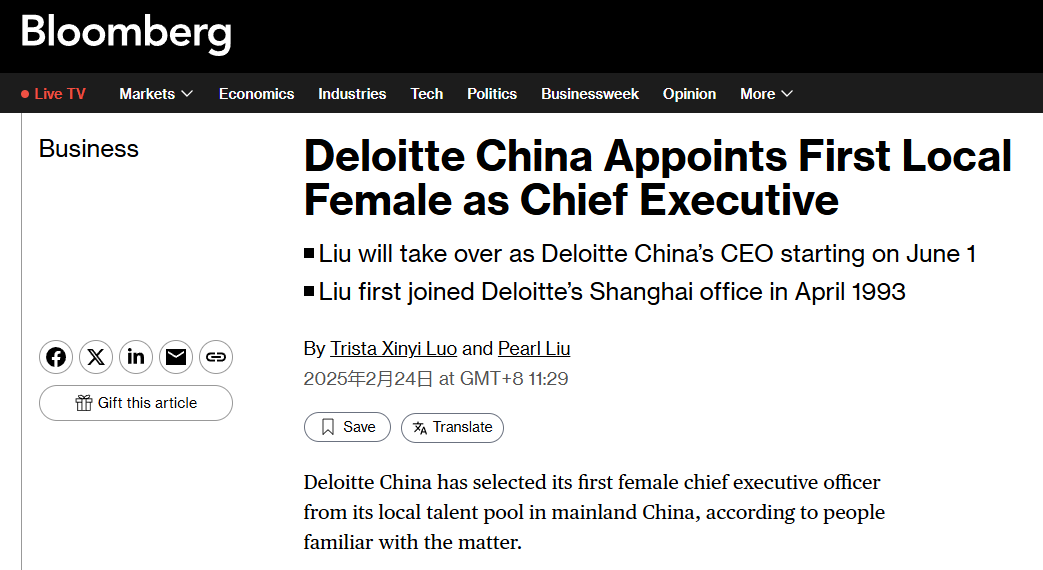The image size is (1043, 570).
Task: Open the Bloomberg logo homepage
Action: (x=126, y=33)
